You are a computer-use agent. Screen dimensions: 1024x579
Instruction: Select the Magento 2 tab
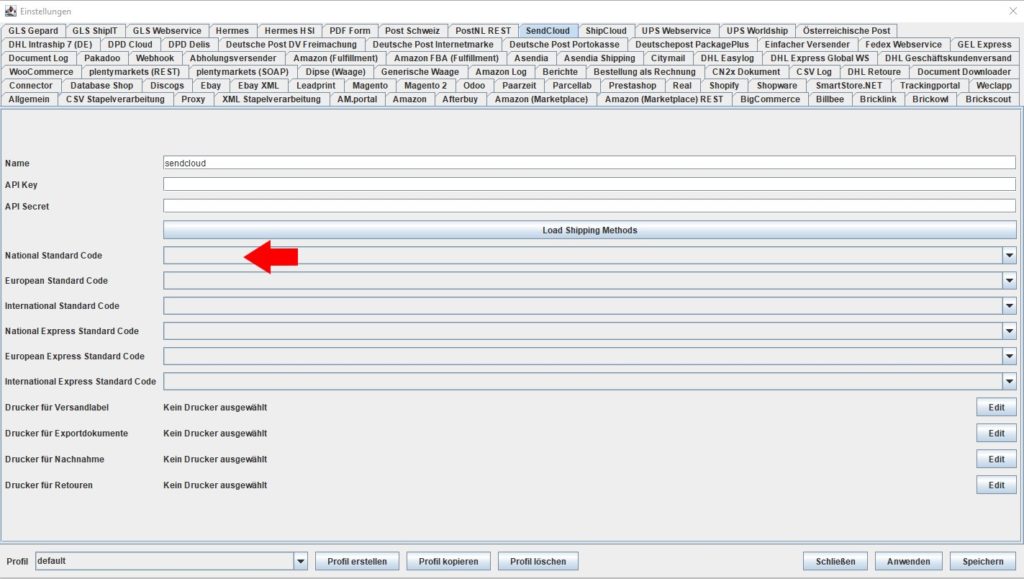point(425,86)
